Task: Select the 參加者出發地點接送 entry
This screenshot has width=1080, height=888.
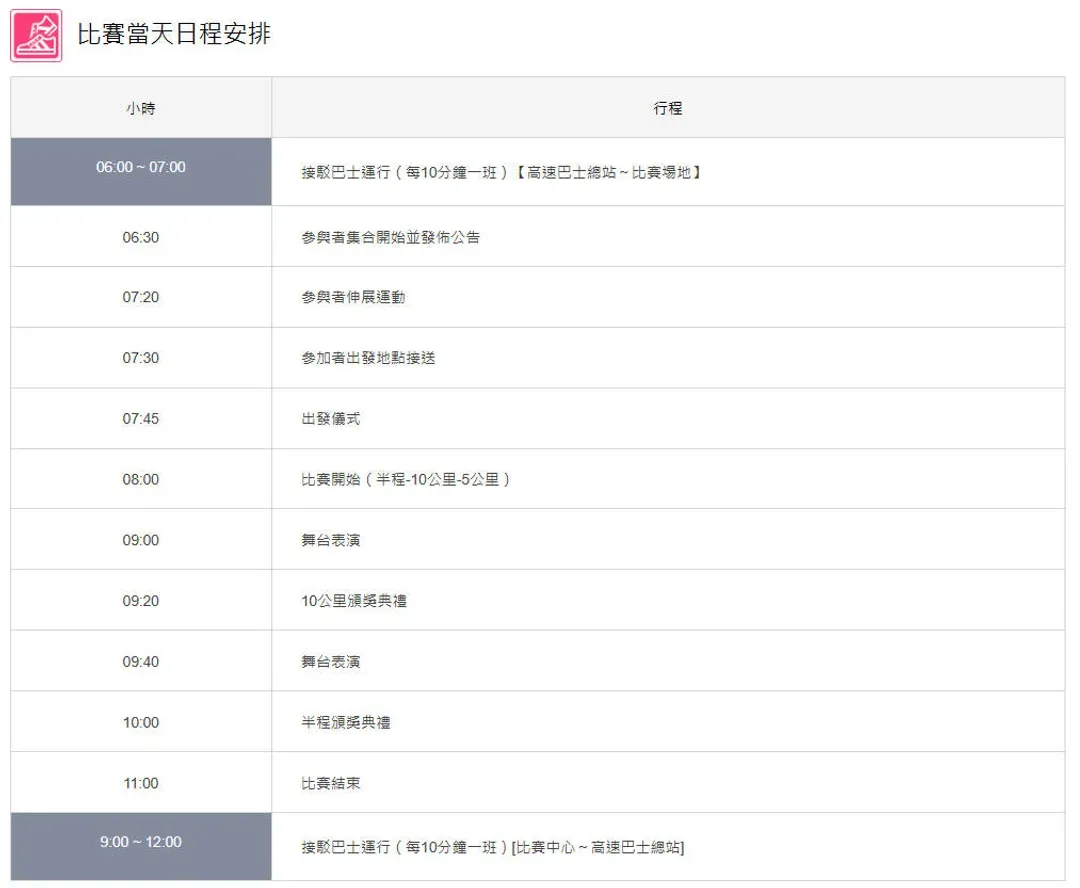Action: (x=368, y=358)
